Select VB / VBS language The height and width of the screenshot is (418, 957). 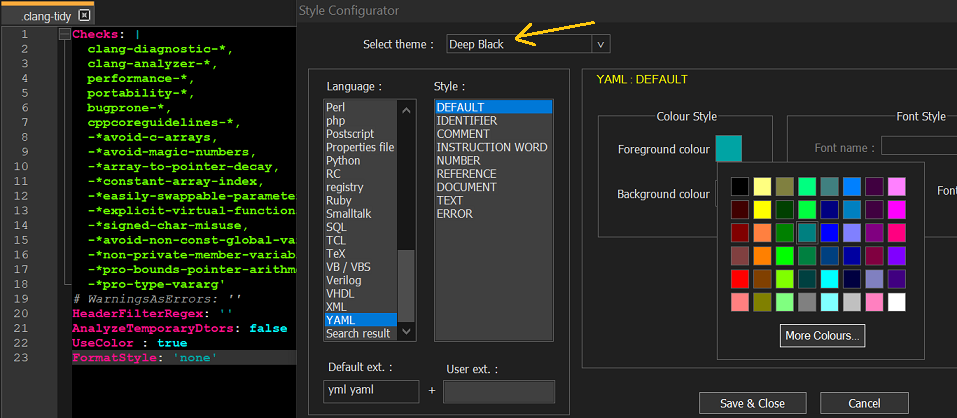(360, 267)
